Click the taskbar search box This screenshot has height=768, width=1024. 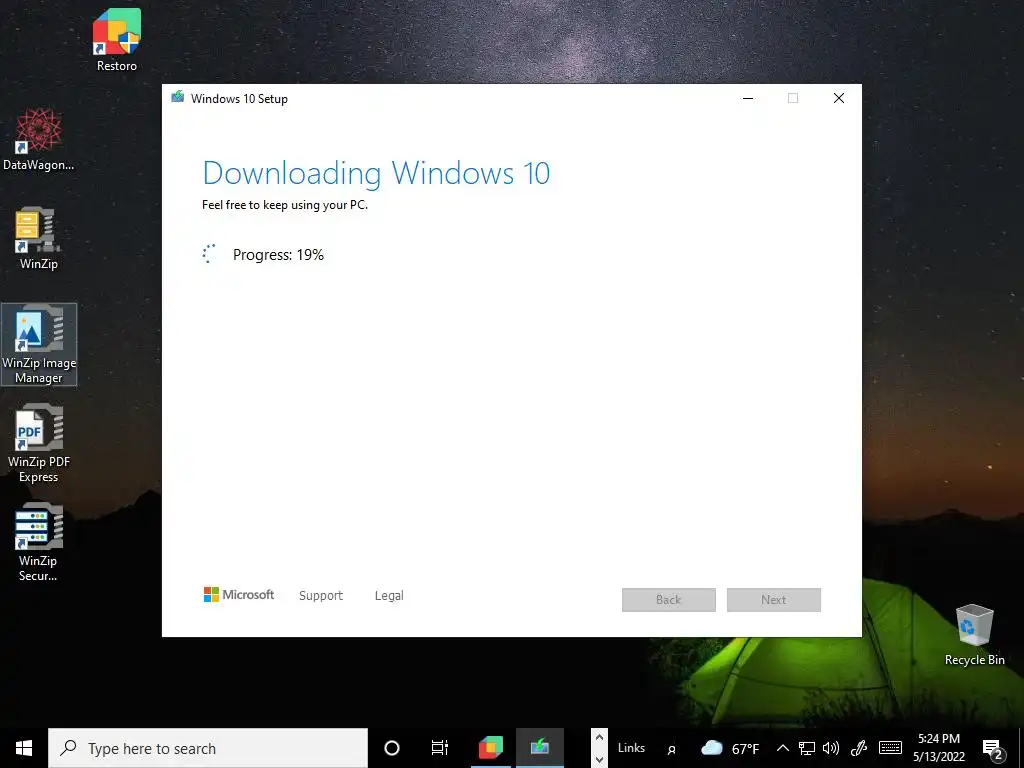tap(208, 748)
